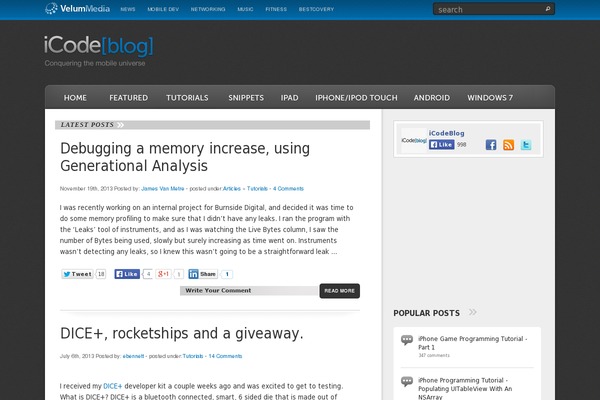Image resolution: width=600 pixels, height=400 pixels.
Task: Open the SNIPPETS nav tab
Action: [246, 98]
